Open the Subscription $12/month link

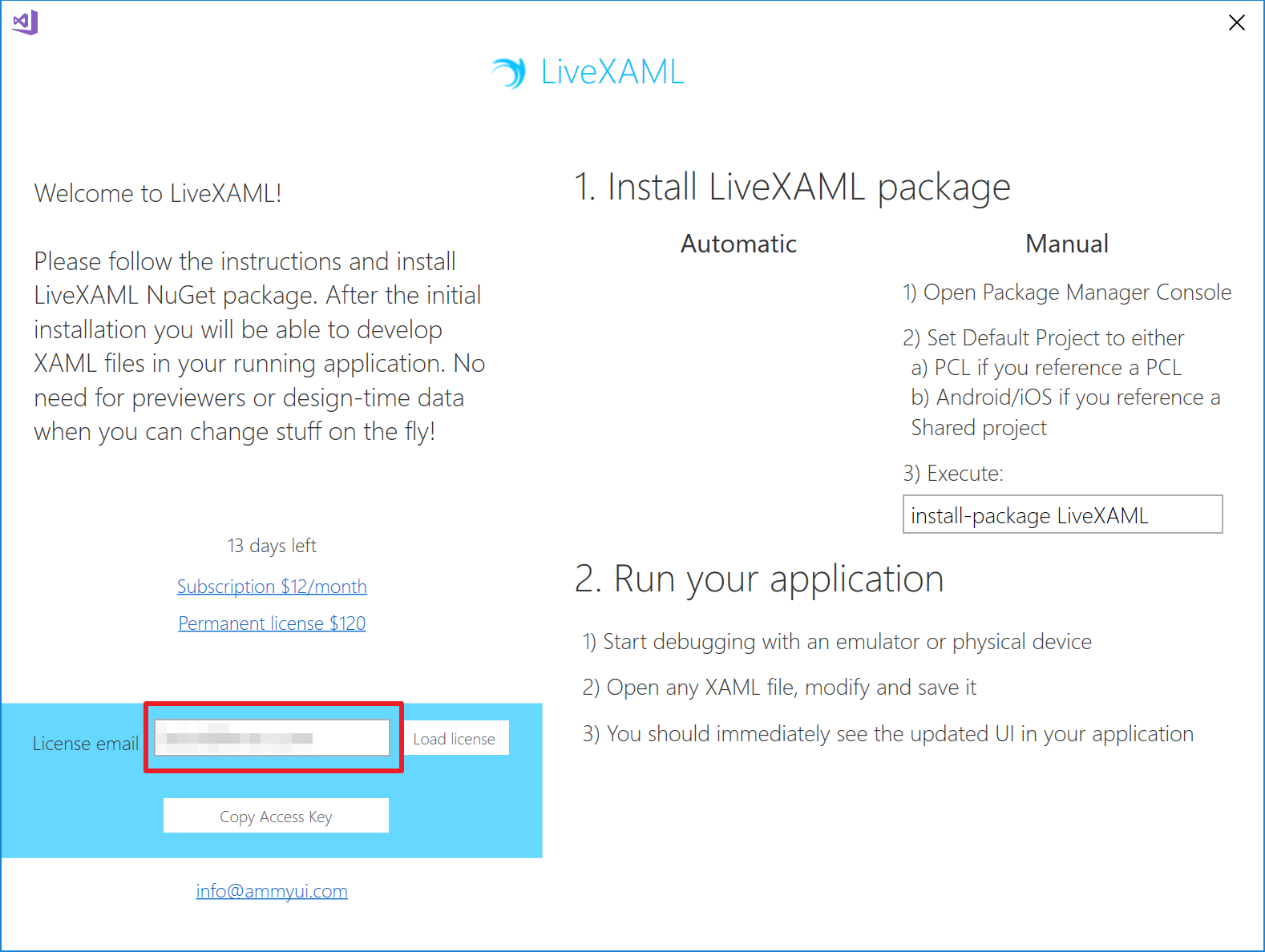click(272, 587)
